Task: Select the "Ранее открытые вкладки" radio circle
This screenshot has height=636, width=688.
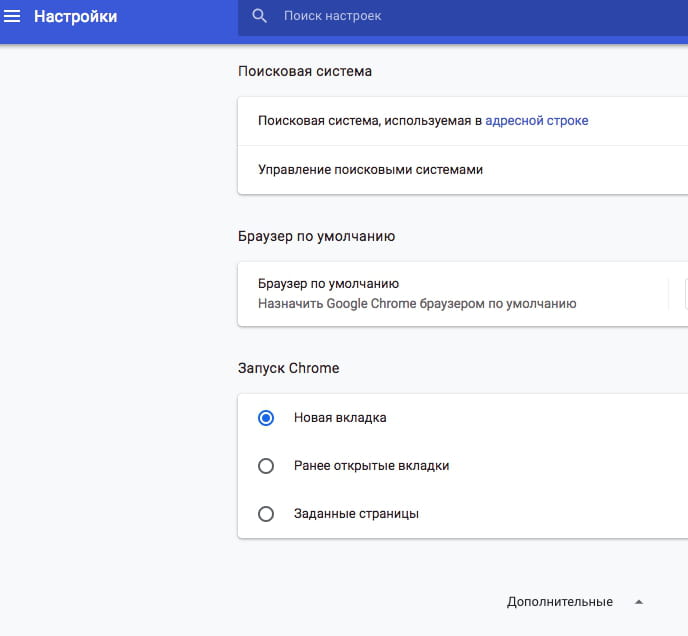Action: [x=266, y=466]
